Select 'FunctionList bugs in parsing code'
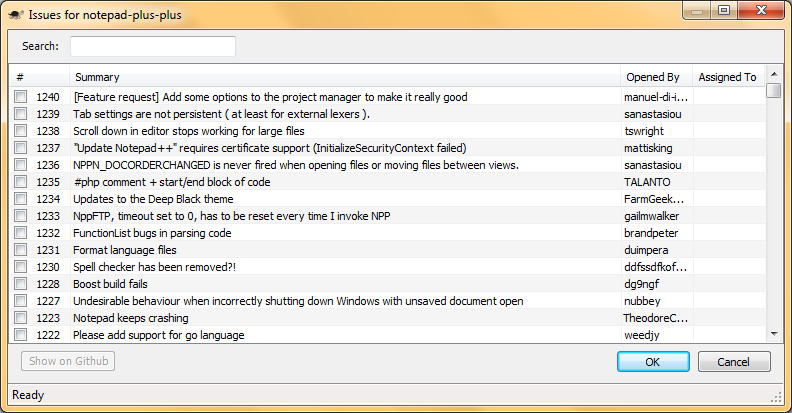Image resolution: width=792 pixels, height=413 pixels. [152, 233]
